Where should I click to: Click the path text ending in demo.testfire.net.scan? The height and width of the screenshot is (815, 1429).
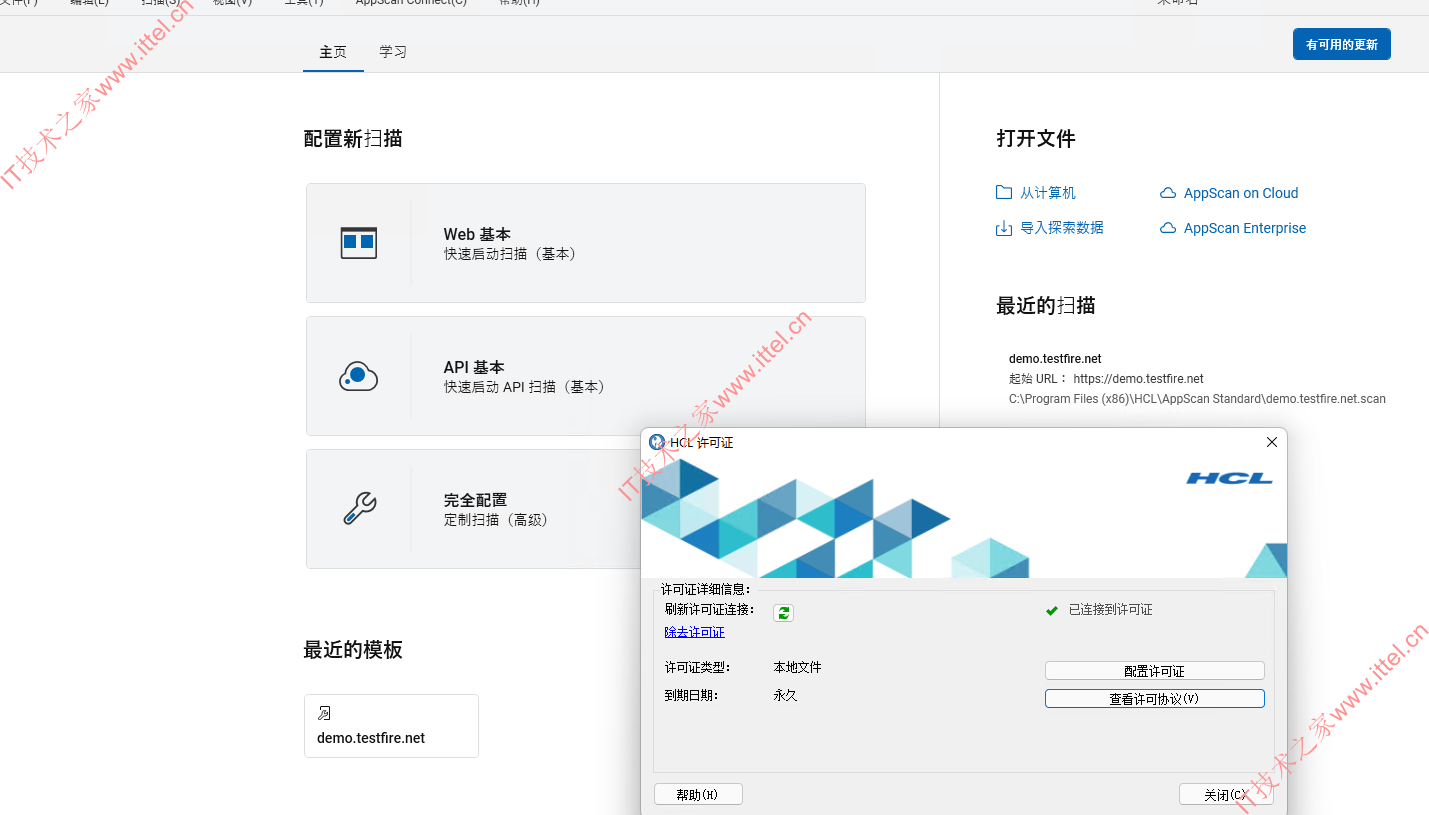[1197, 399]
